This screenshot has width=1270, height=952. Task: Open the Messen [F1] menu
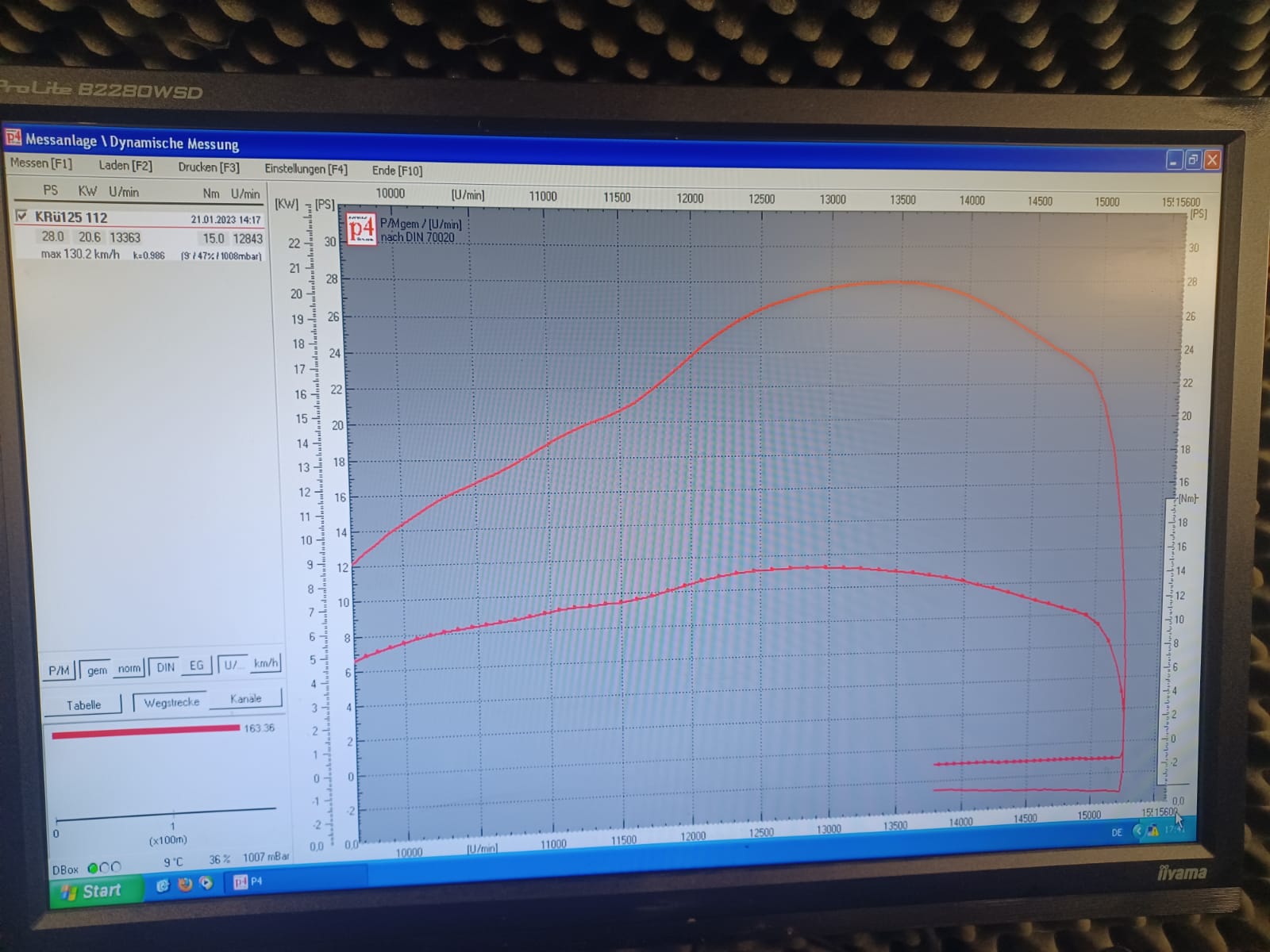[x=40, y=163]
